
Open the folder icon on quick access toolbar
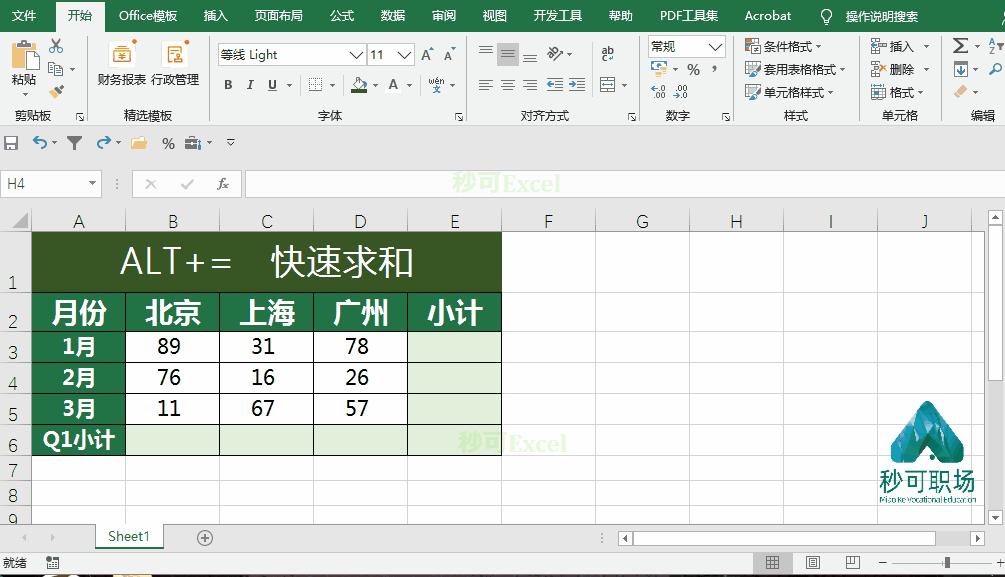pyautogui.click(x=137, y=143)
